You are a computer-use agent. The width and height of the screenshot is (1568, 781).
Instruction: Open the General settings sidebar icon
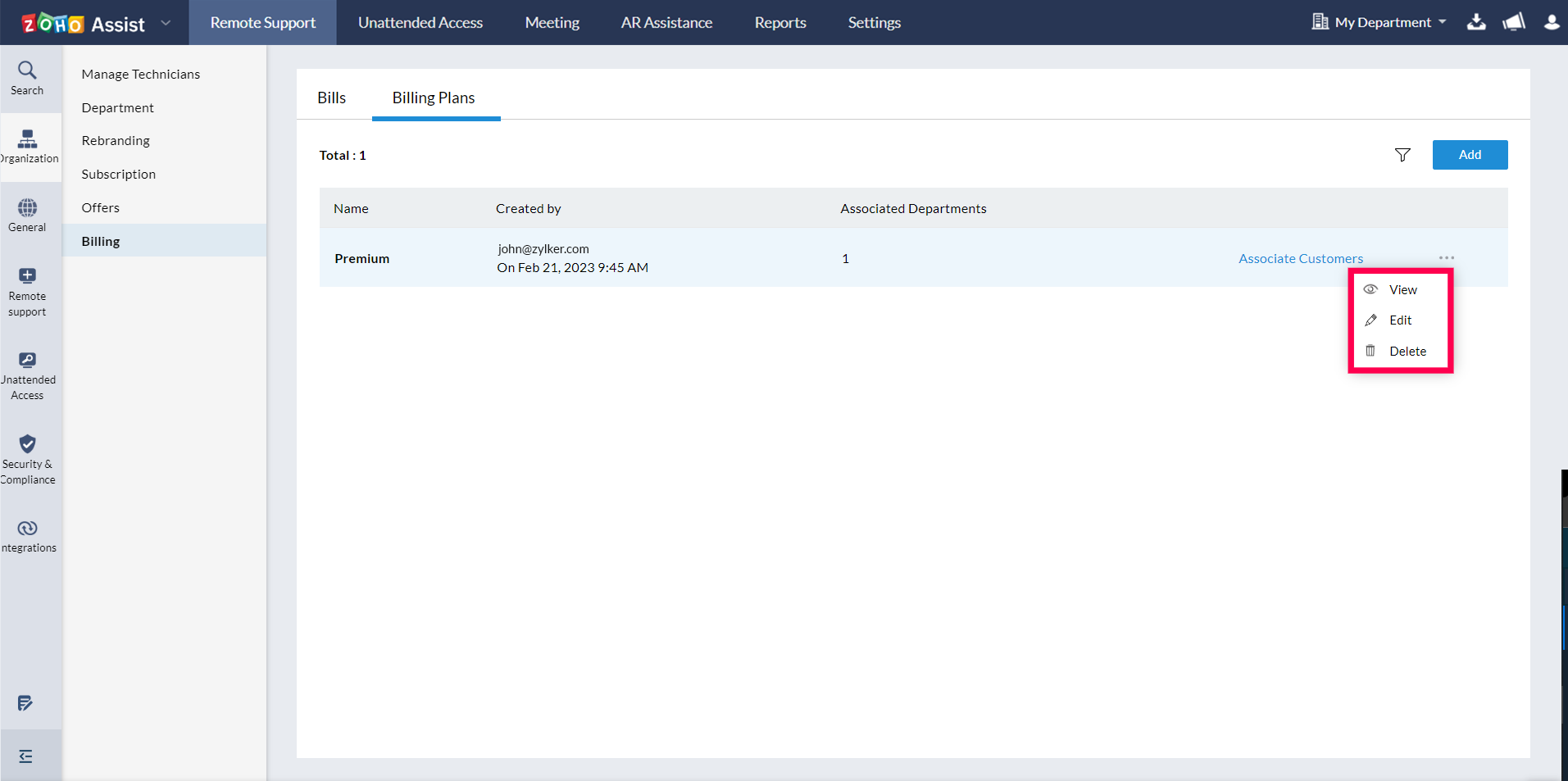point(27,214)
